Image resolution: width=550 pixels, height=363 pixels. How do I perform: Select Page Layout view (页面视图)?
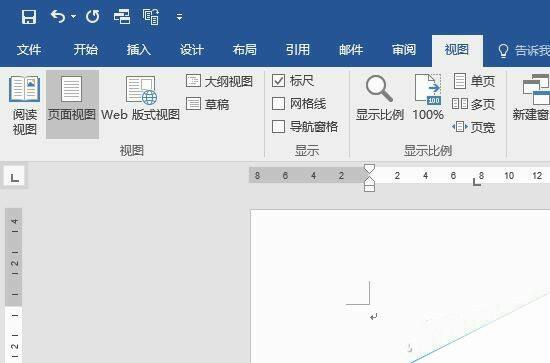[72, 104]
